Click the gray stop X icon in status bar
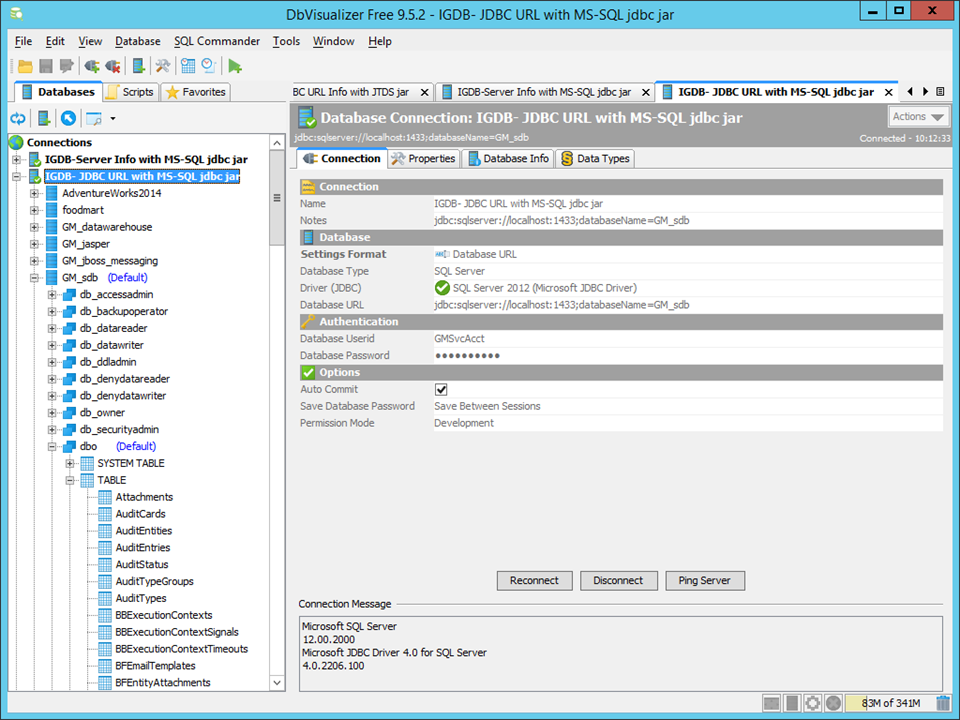 coord(833,703)
